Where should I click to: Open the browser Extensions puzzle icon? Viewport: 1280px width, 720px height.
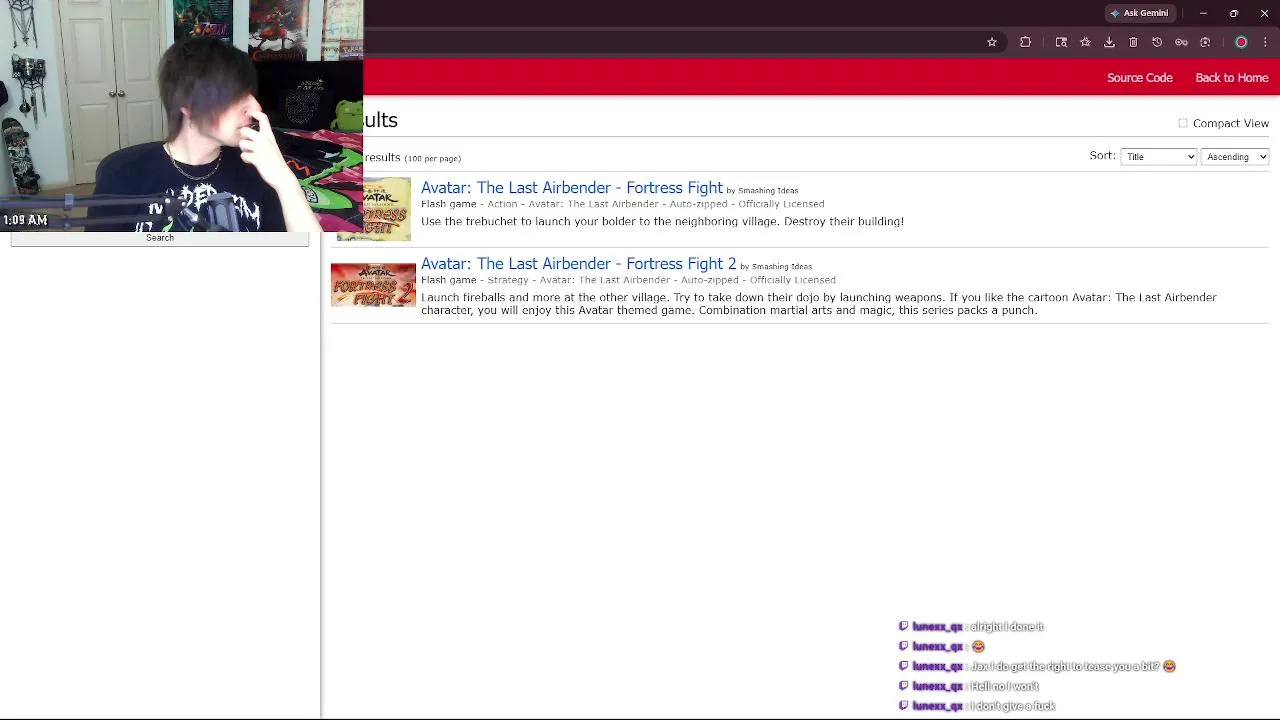pyautogui.click(x=1025, y=42)
